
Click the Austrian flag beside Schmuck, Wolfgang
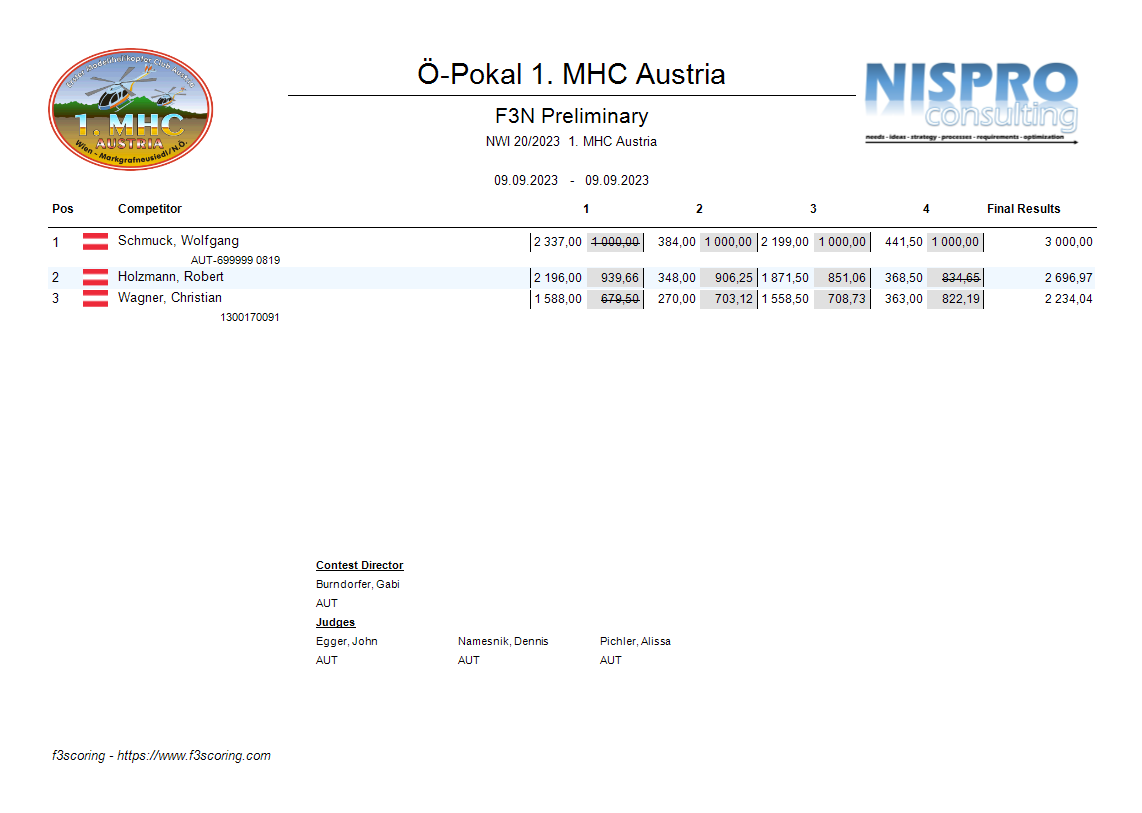click(x=95, y=241)
